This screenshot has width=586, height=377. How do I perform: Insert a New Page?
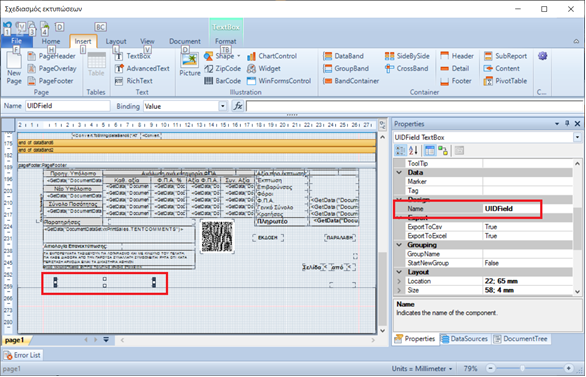point(14,69)
